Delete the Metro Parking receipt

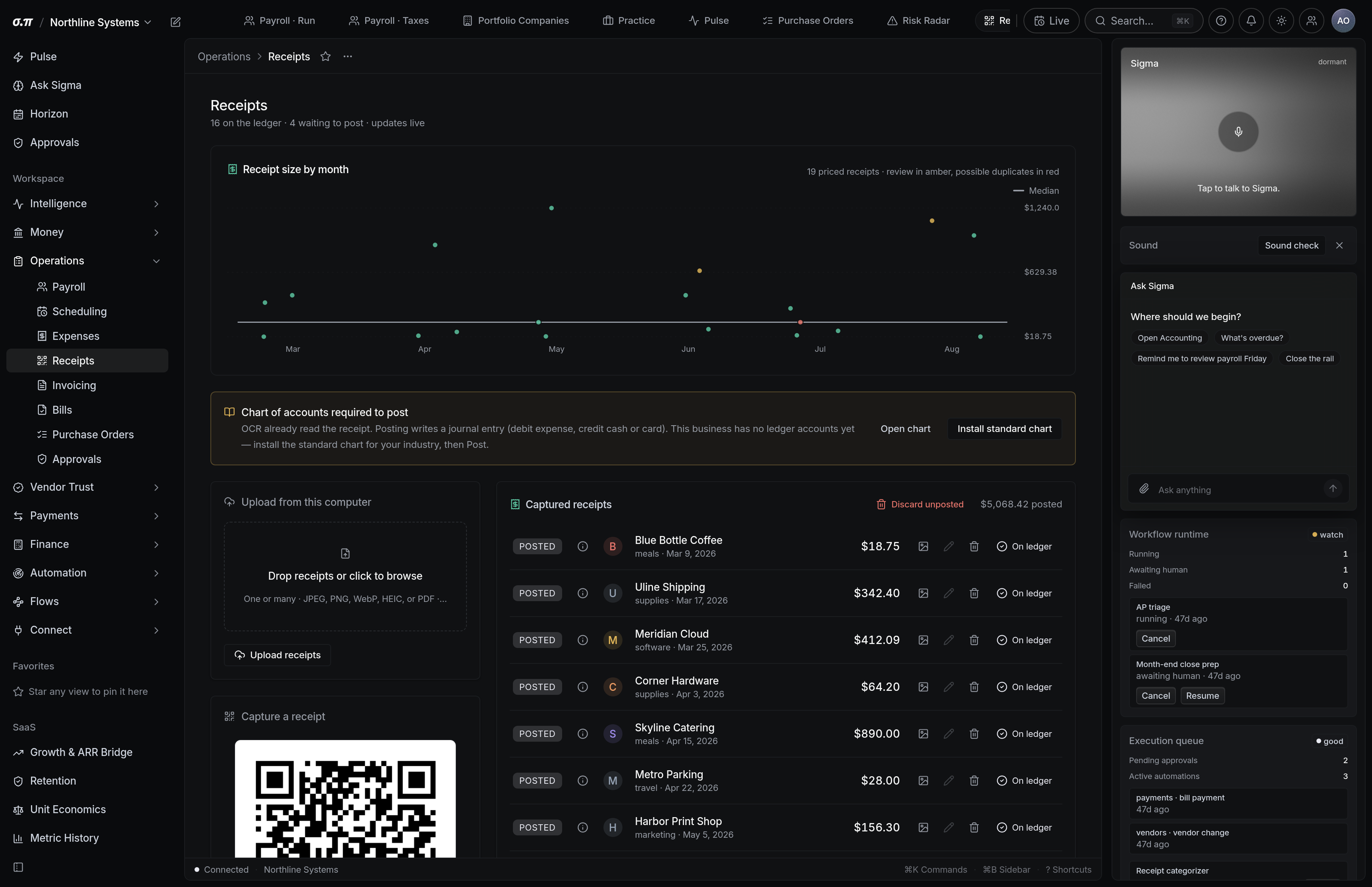click(974, 781)
